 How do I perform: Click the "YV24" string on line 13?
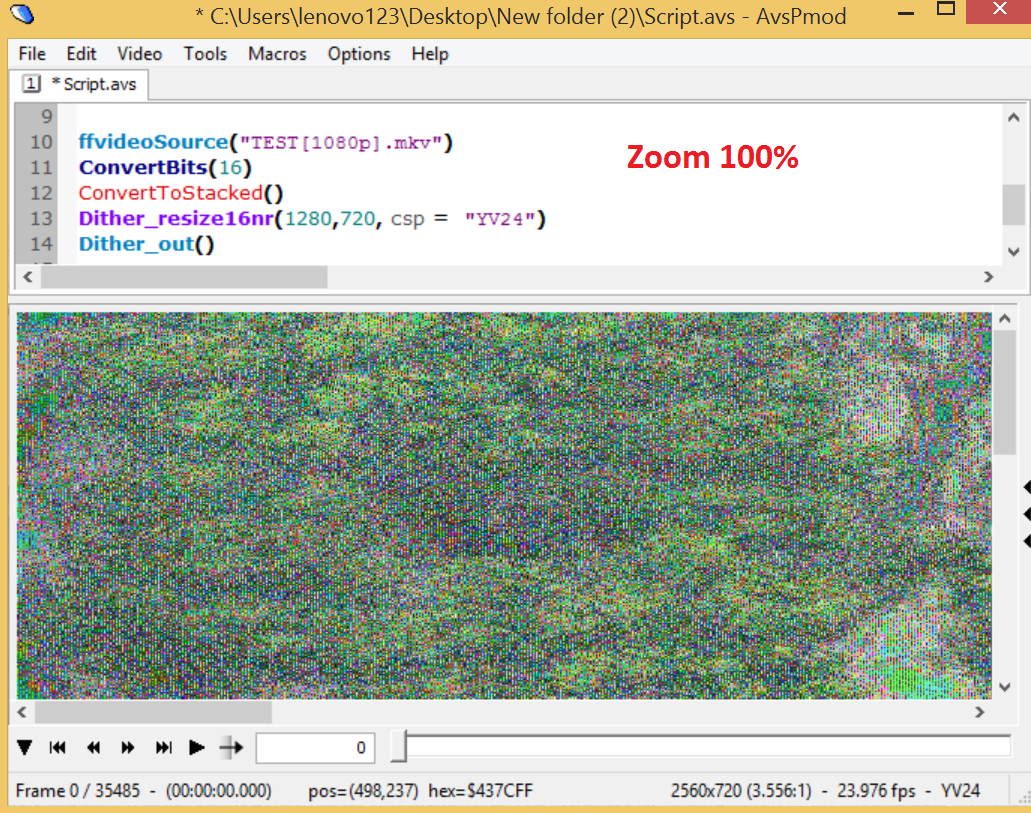coord(501,218)
